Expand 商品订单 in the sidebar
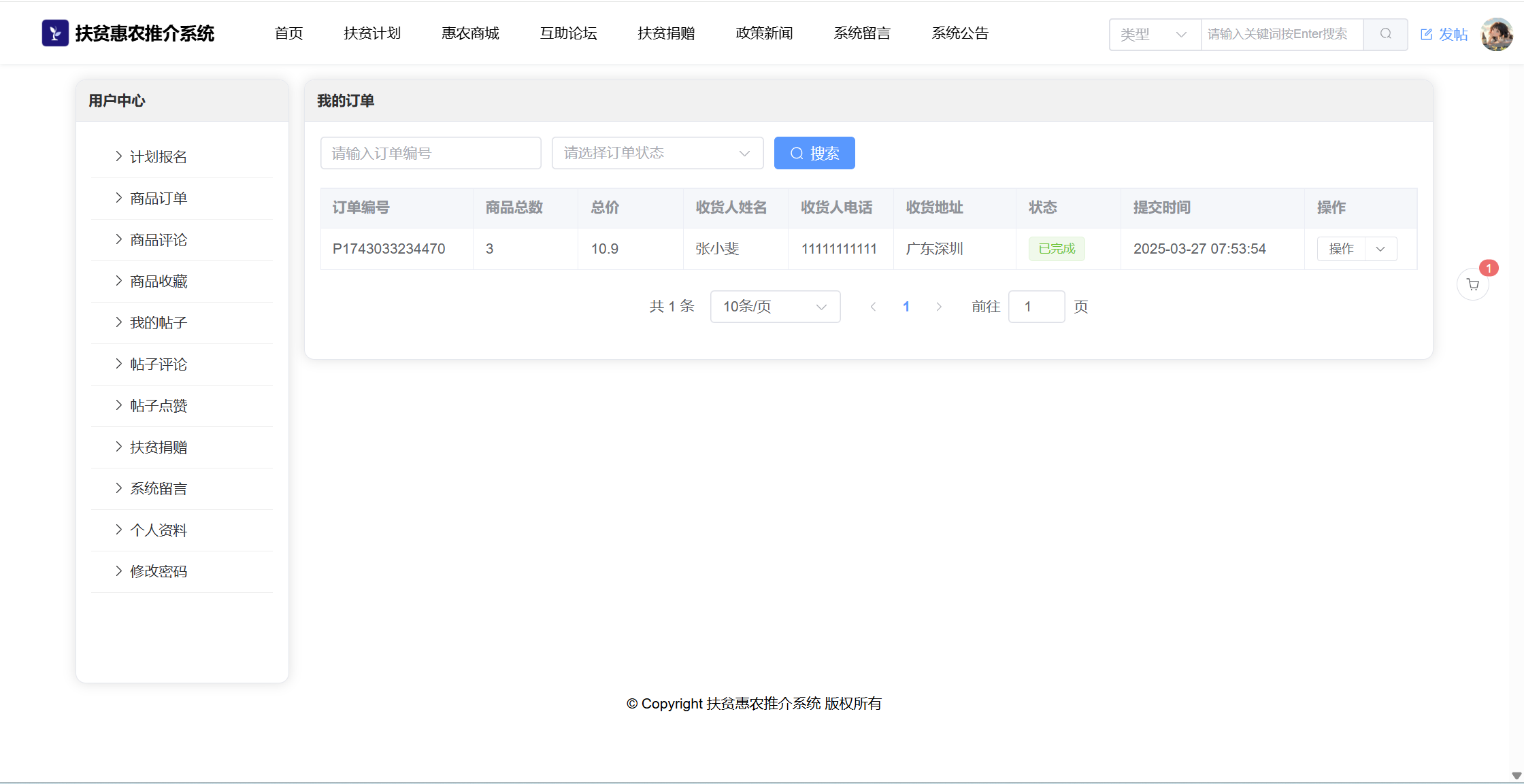The width and height of the screenshot is (1524, 784). pos(159,198)
